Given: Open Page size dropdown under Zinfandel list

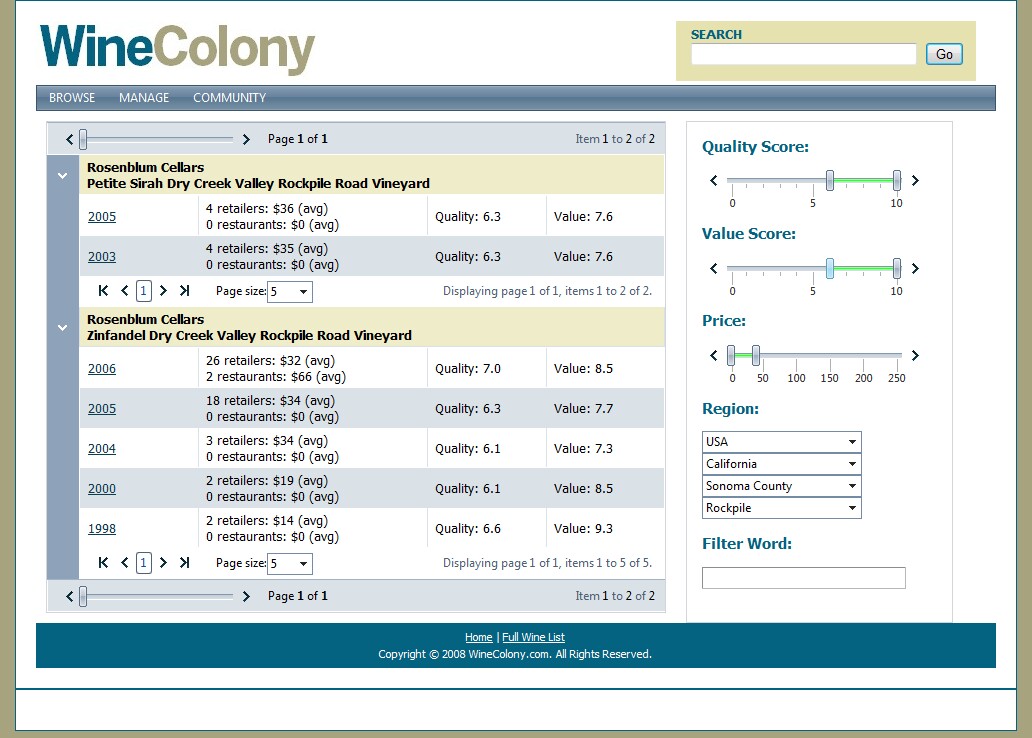Looking at the screenshot, I should click(290, 564).
